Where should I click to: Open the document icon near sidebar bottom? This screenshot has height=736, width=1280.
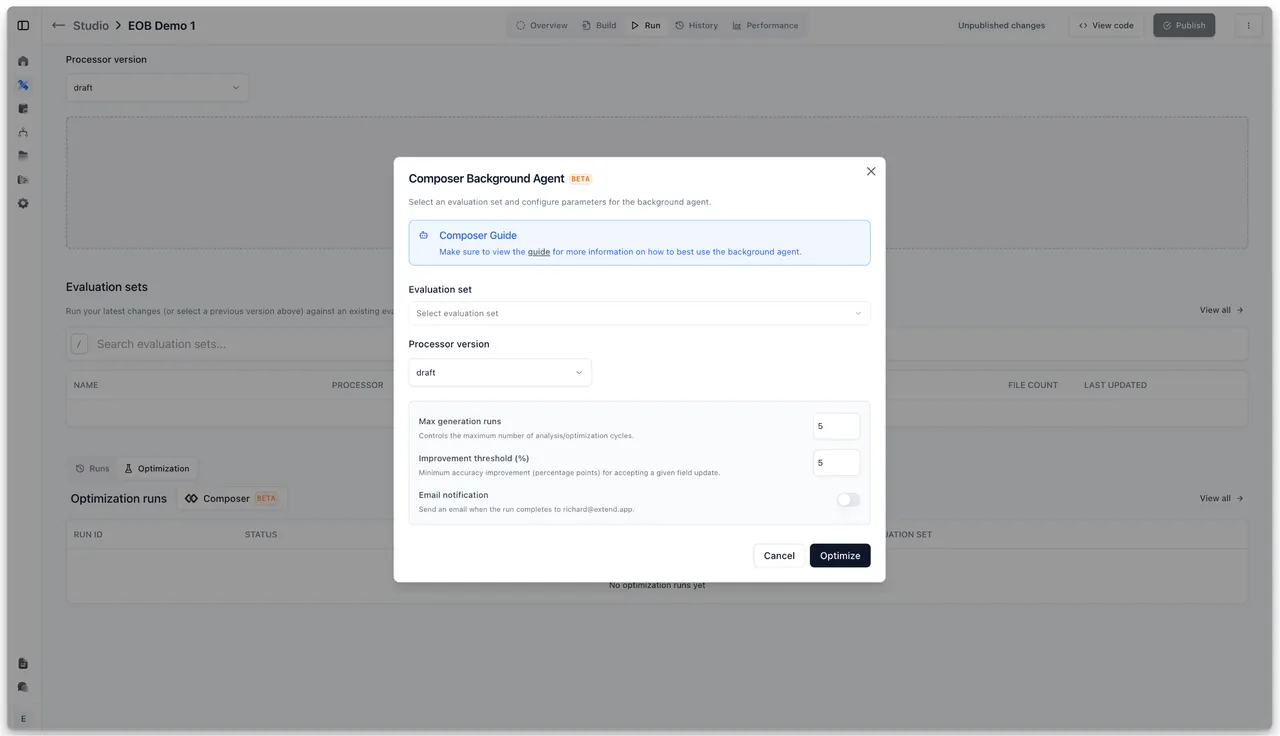pos(23,663)
